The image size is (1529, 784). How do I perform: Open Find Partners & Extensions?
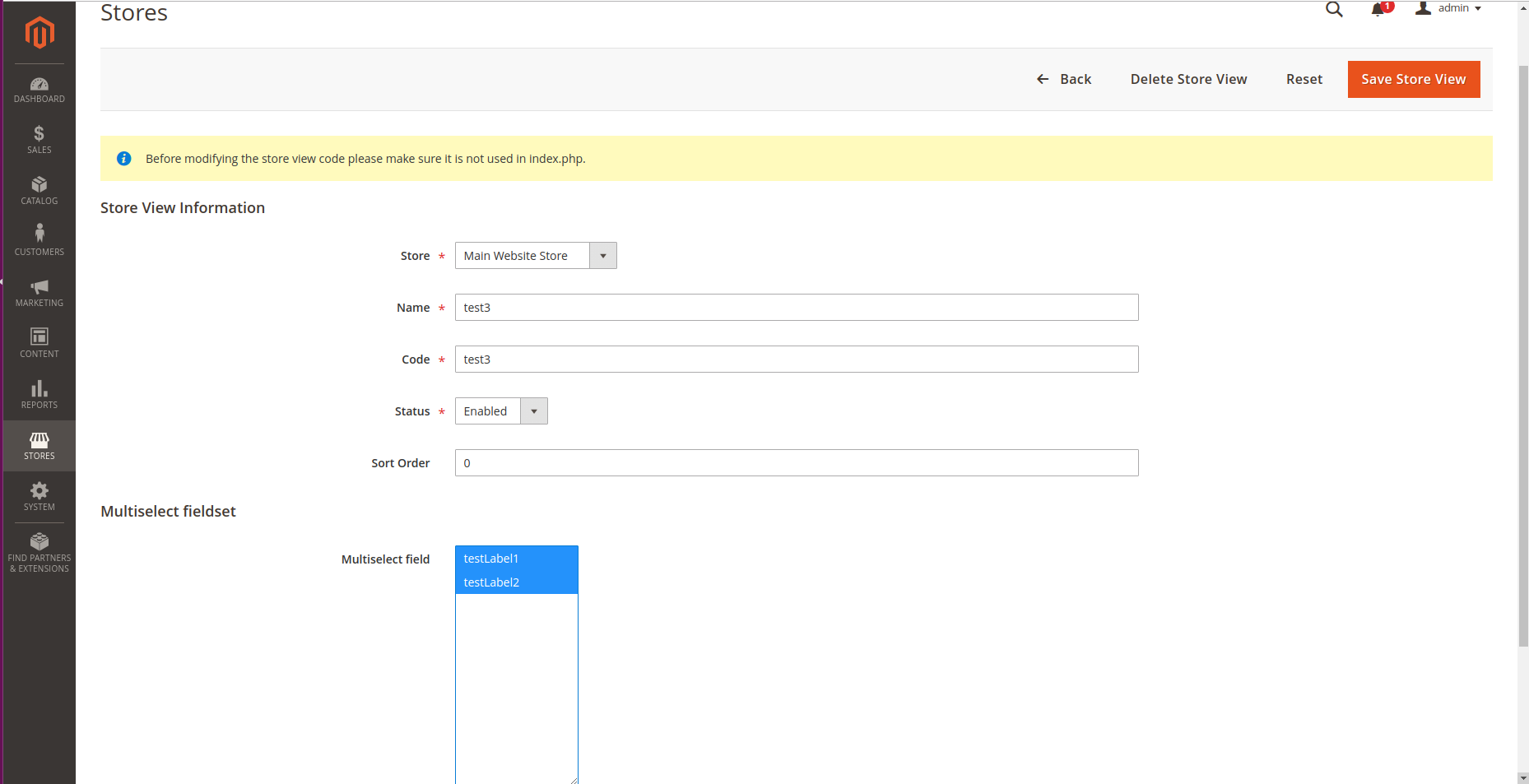tap(40, 553)
